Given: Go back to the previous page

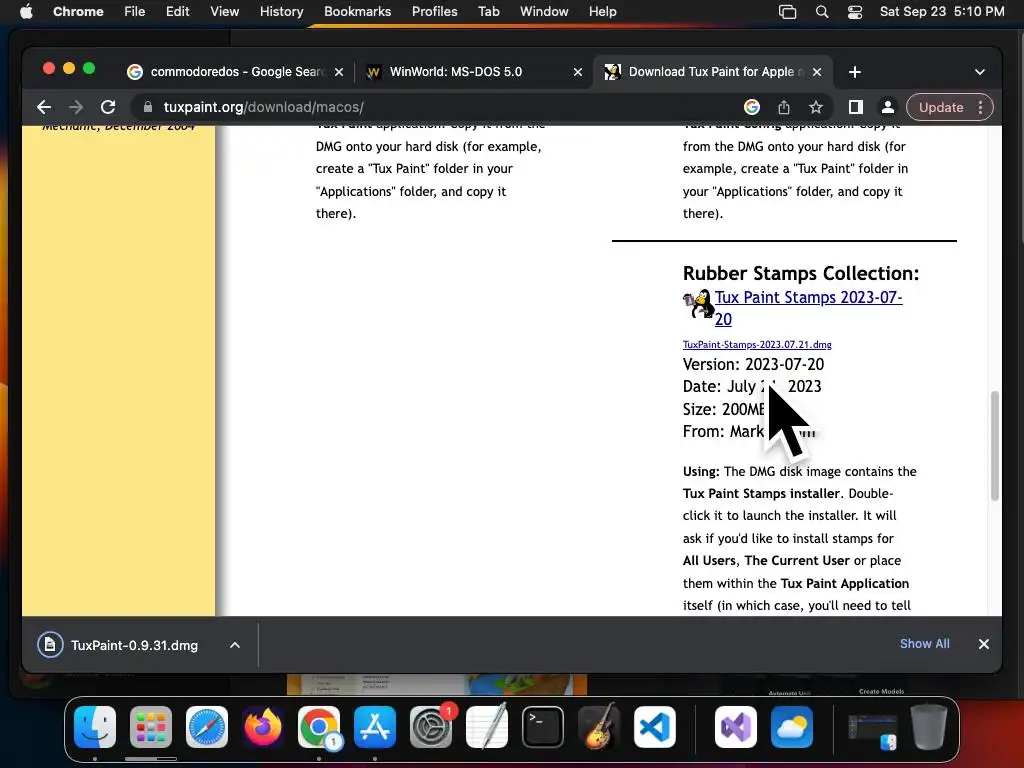Looking at the screenshot, I should (x=44, y=107).
